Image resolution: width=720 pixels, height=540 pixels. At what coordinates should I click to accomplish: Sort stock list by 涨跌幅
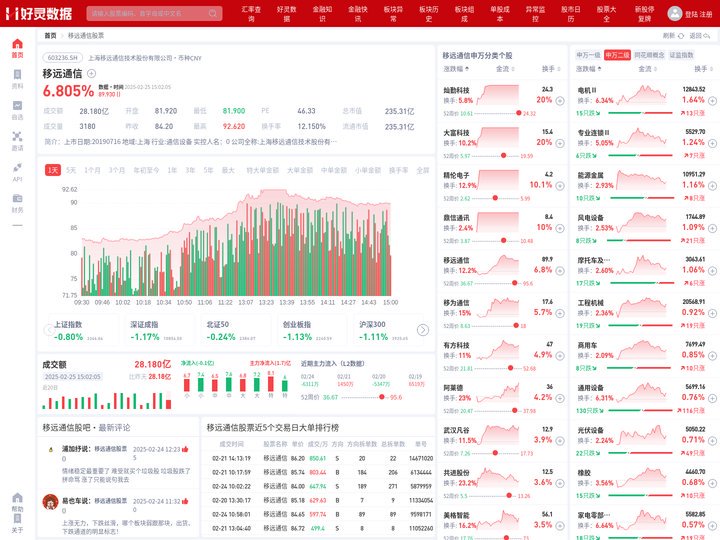[x=456, y=69]
